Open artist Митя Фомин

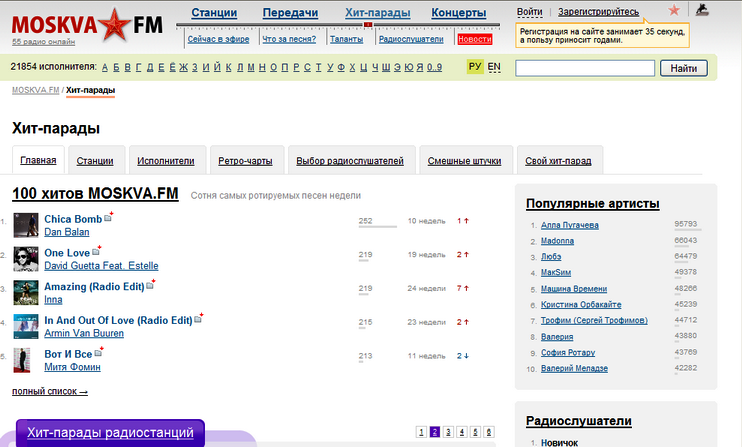72,367
